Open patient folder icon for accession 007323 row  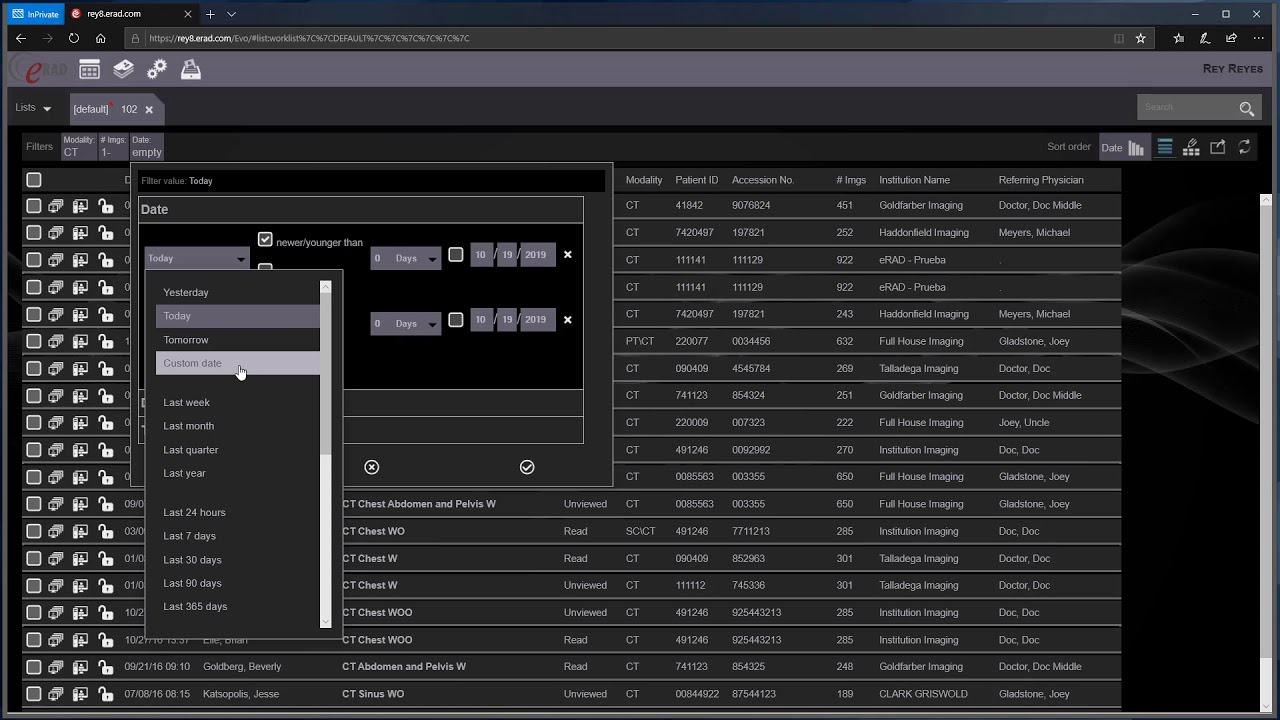point(80,422)
